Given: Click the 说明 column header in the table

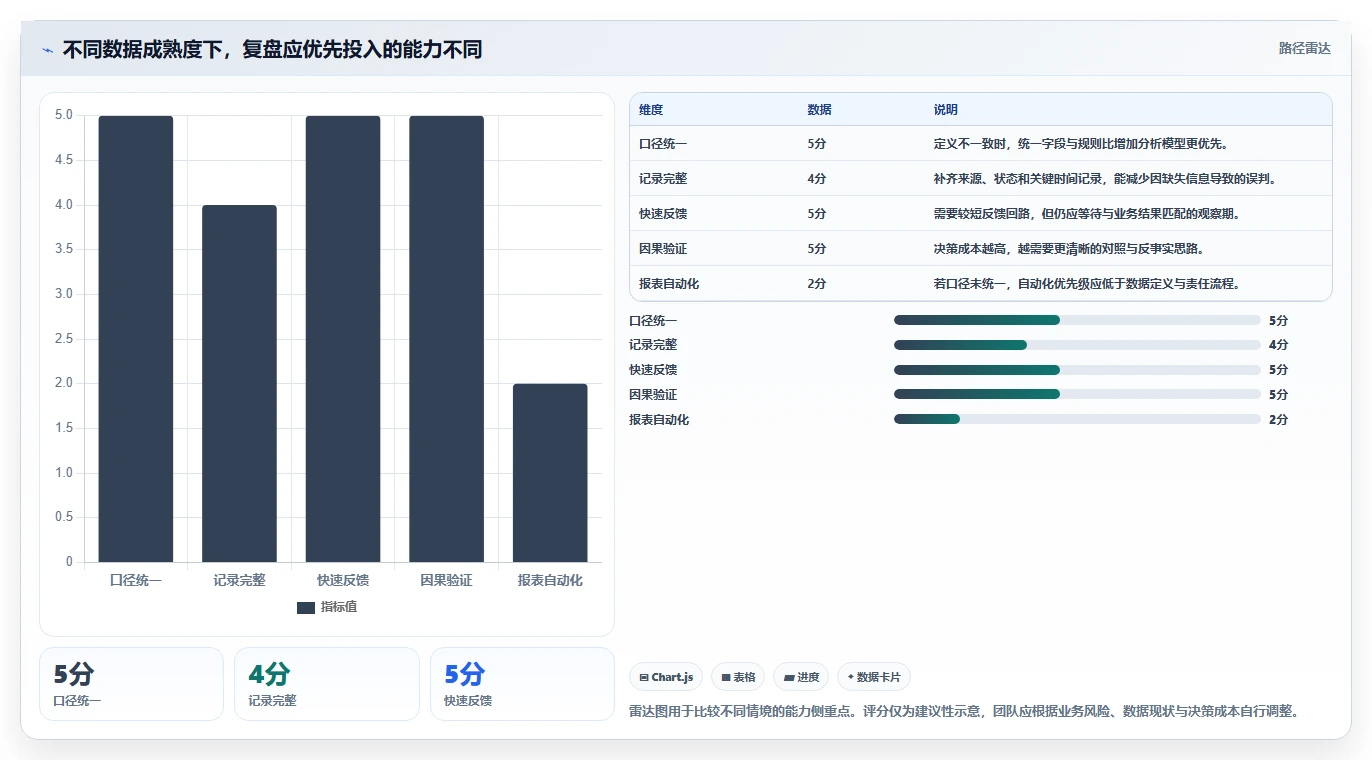Looking at the screenshot, I should [x=946, y=110].
